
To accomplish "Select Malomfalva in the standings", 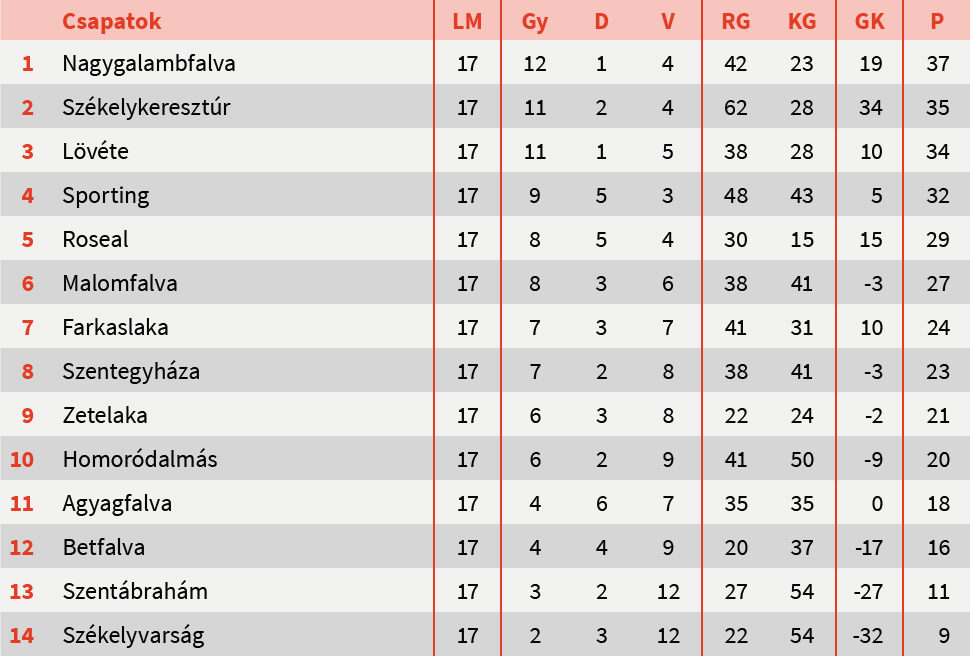I will (120, 284).
